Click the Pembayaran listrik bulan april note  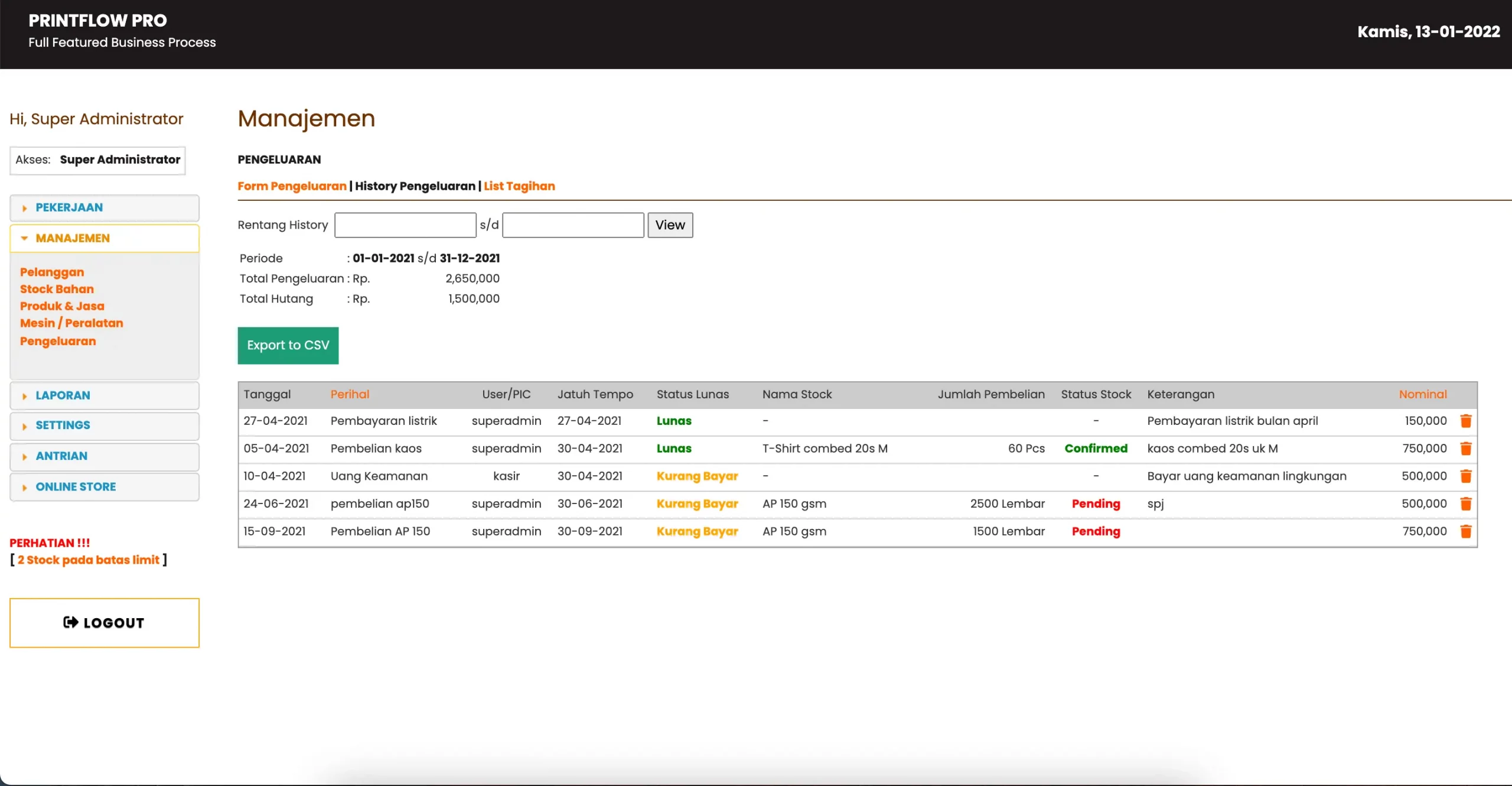tap(1232, 421)
